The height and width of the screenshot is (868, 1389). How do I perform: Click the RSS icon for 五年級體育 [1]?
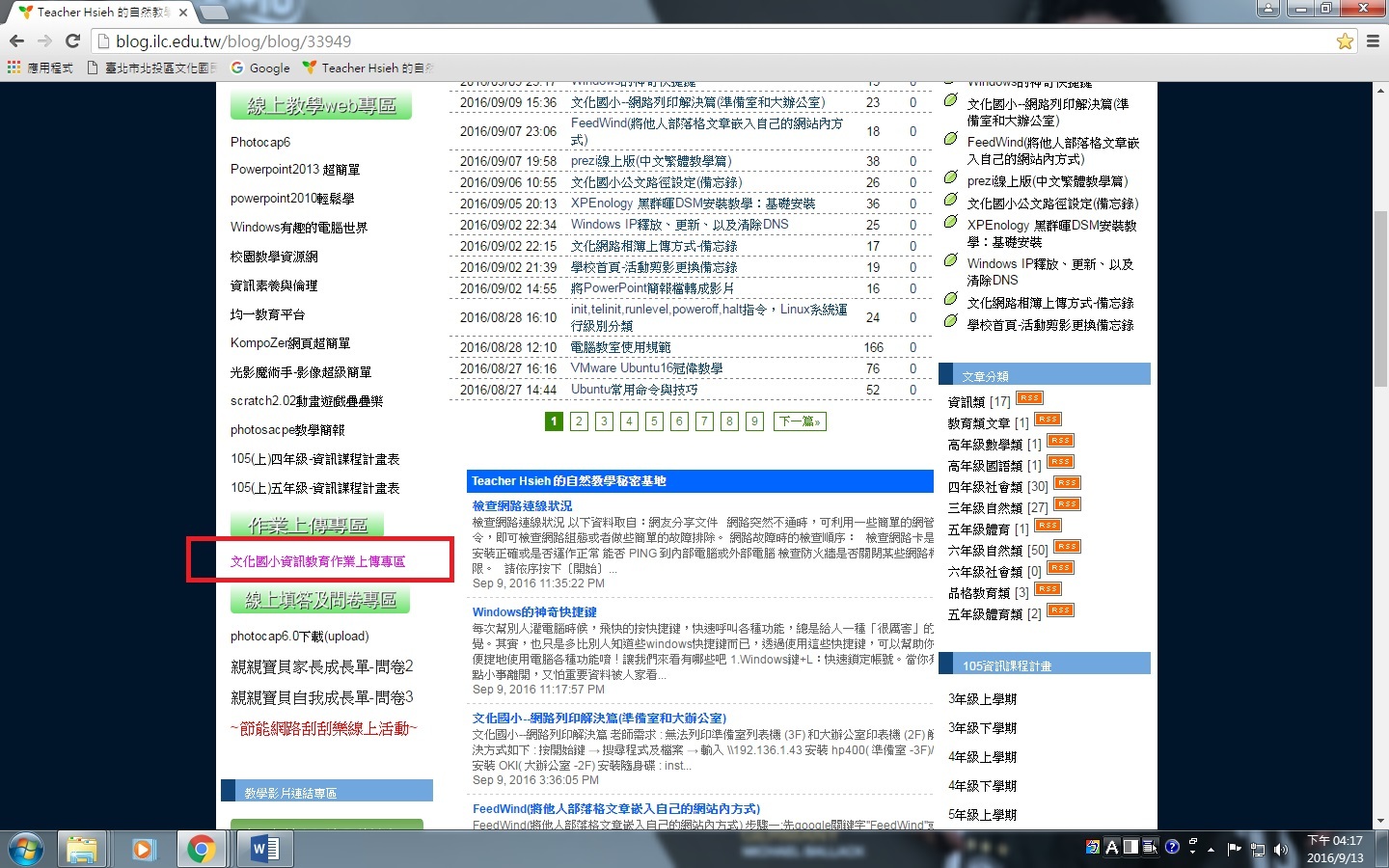point(1048,526)
